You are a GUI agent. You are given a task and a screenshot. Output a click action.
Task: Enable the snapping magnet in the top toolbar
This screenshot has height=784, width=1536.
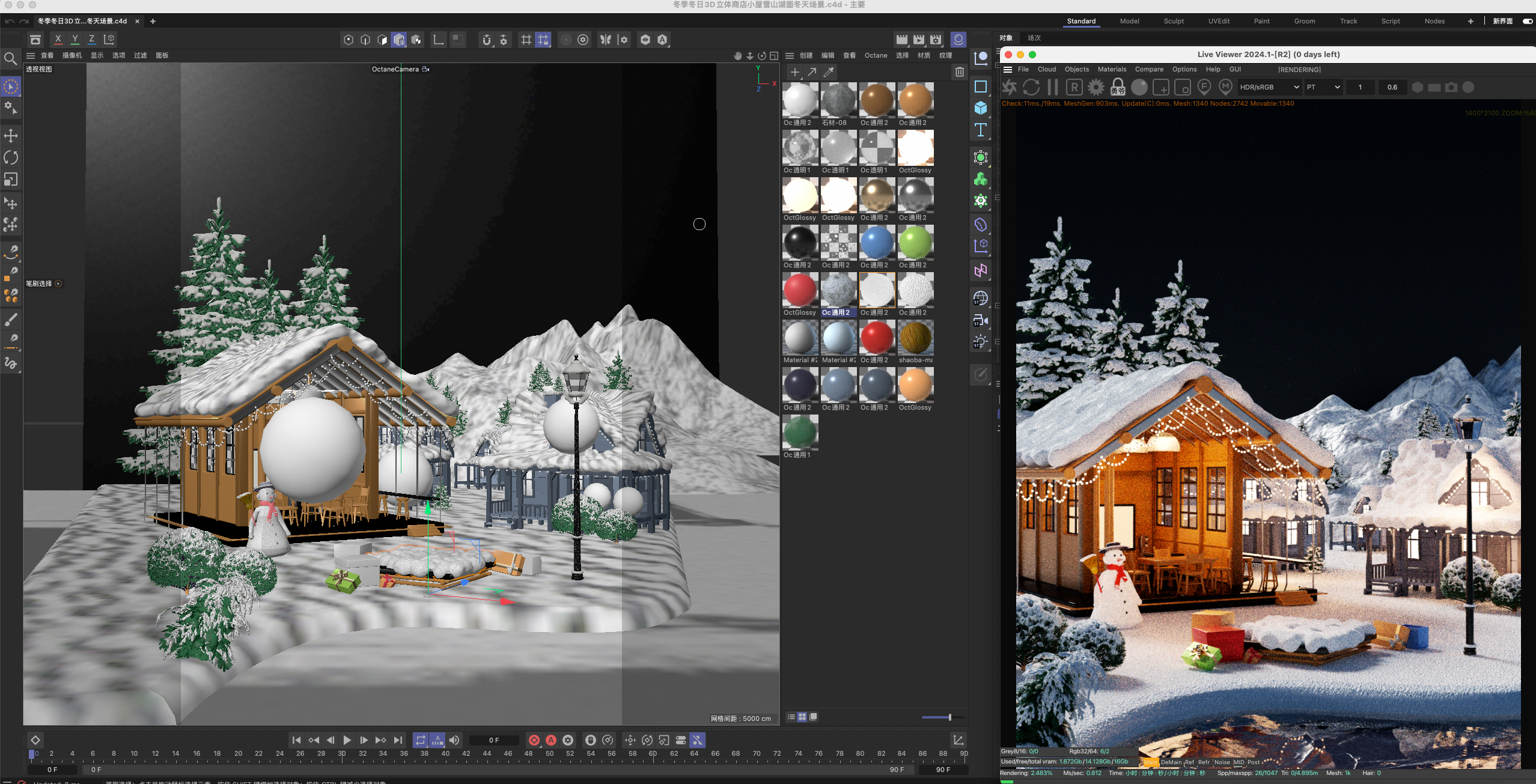click(x=487, y=40)
